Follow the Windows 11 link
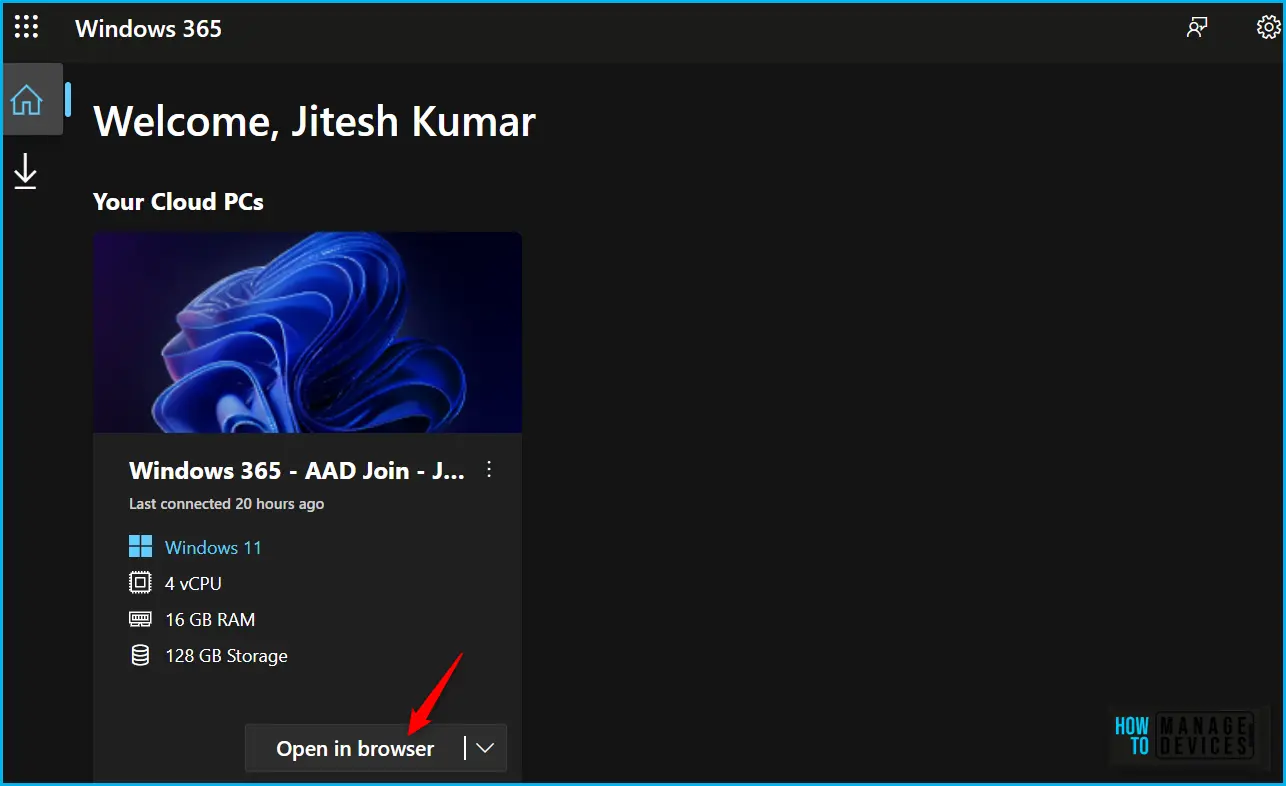Image resolution: width=1286 pixels, height=786 pixels. coord(213,547)
